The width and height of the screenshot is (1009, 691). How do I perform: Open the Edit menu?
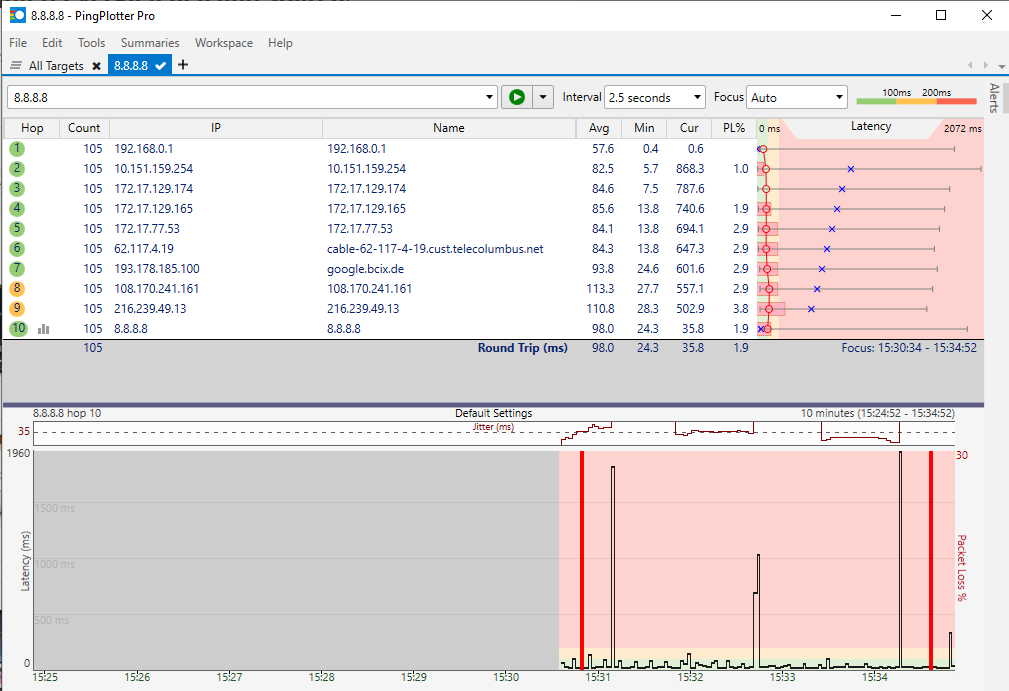click(52, 42)
